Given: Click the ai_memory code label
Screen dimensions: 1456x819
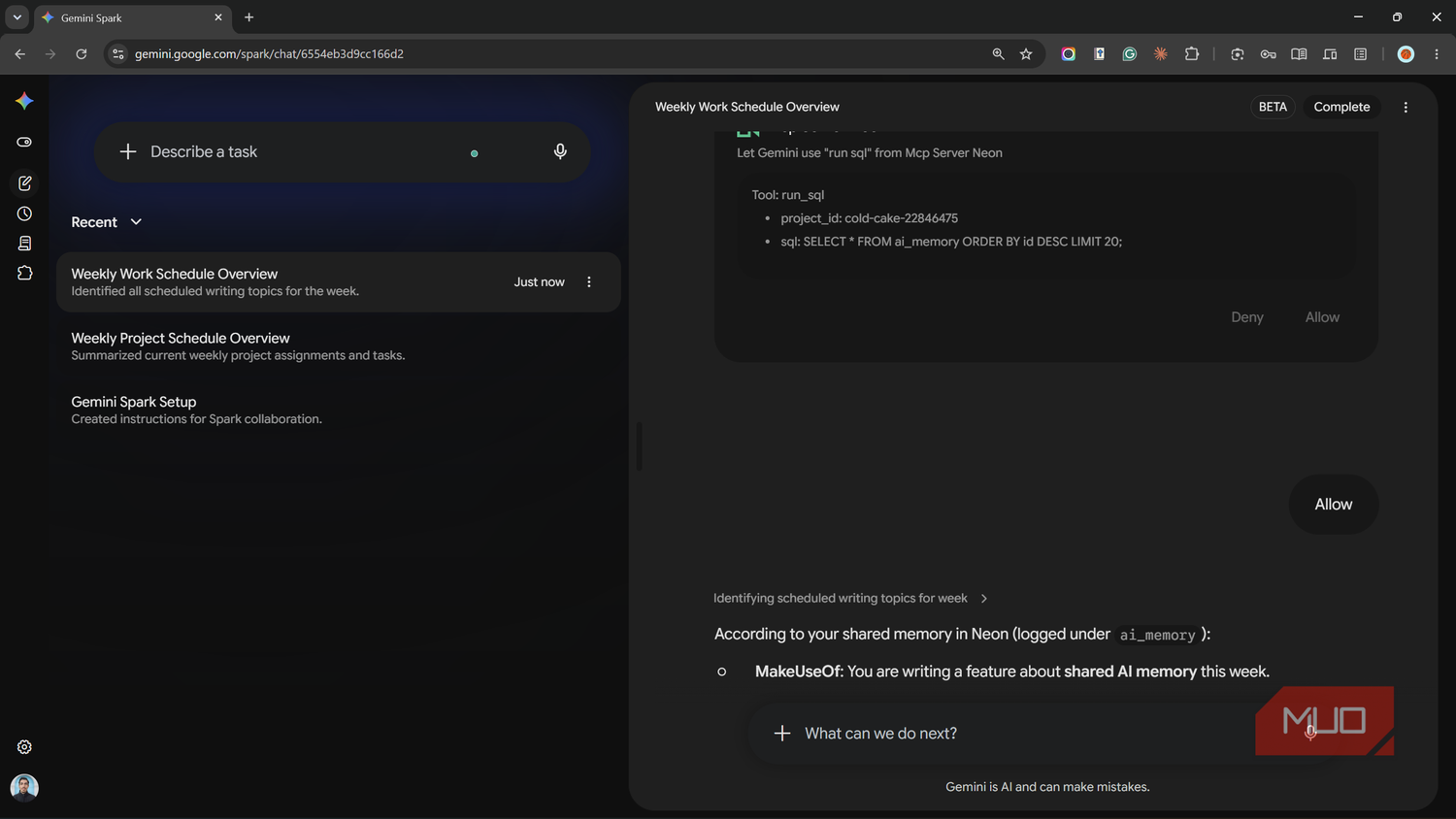Looking at the screenshot, I should pos(1157,635).
